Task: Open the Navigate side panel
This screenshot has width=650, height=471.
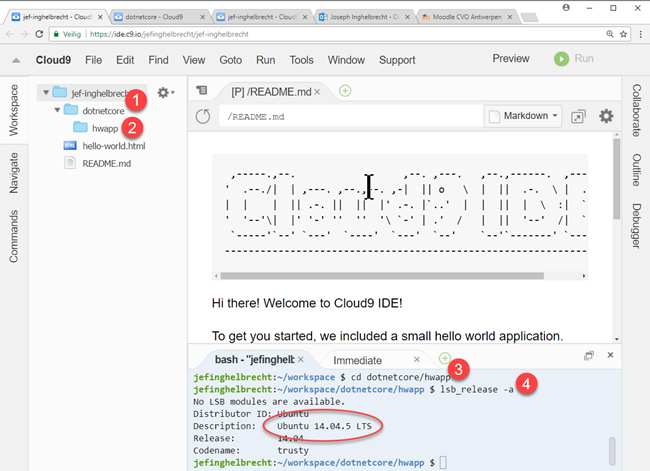Action: 14,173
